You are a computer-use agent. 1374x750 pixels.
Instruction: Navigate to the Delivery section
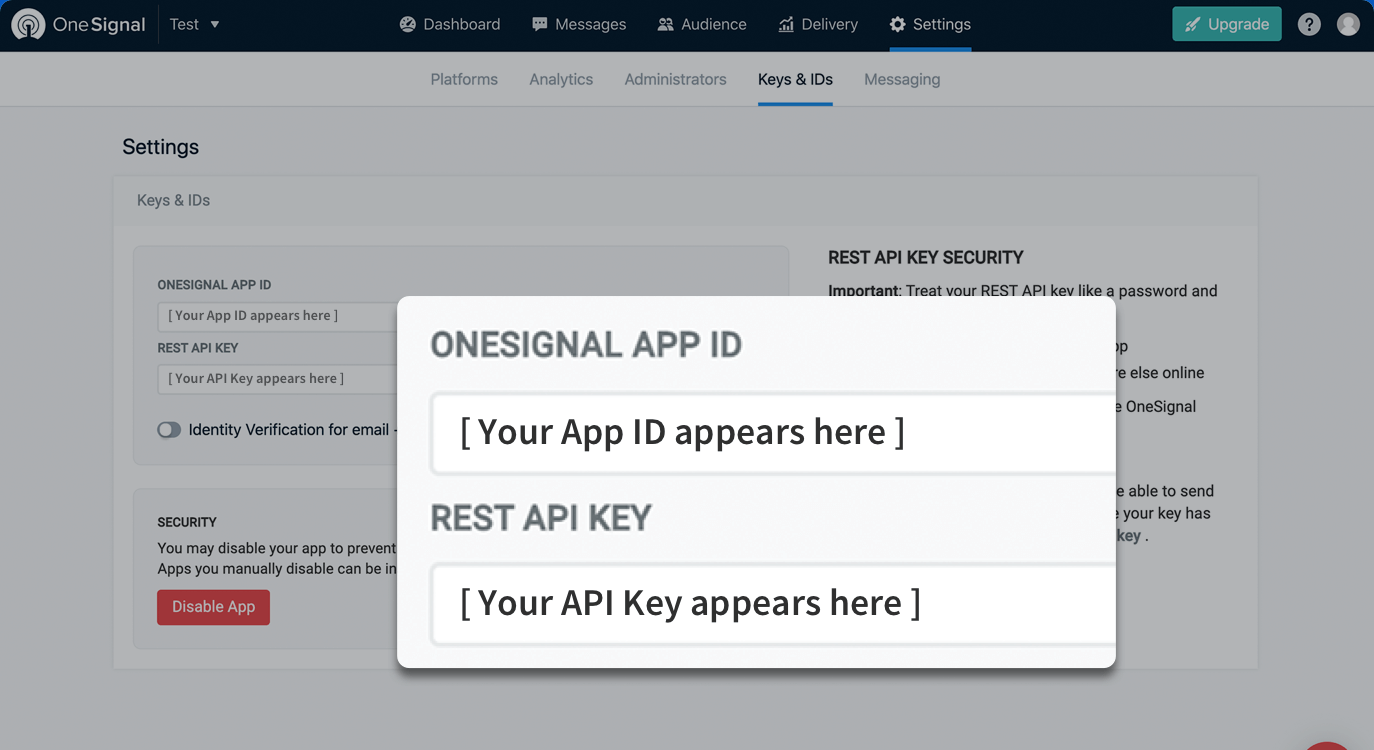point(818,24)
